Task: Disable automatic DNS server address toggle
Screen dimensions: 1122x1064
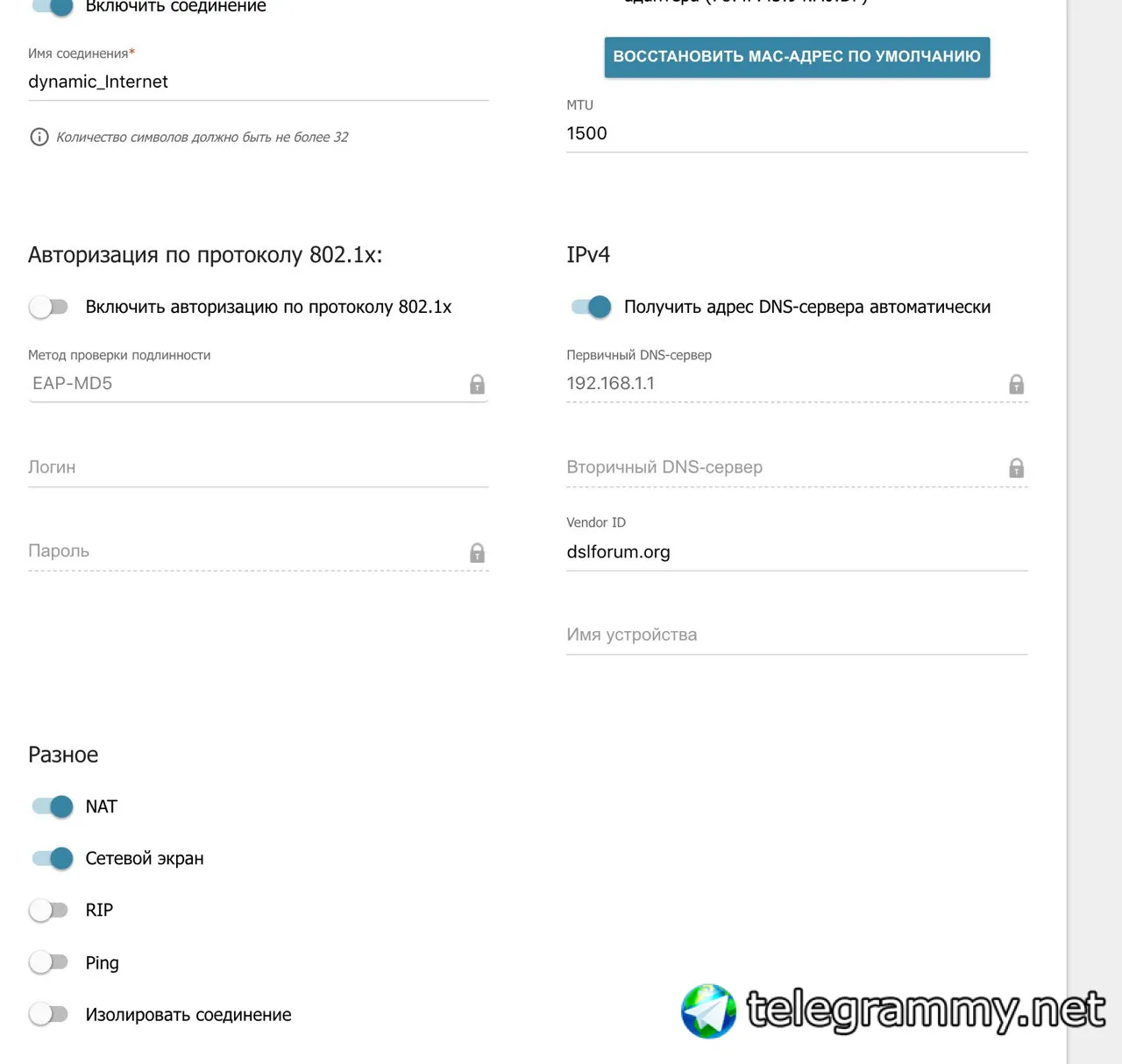Action: 591,307
